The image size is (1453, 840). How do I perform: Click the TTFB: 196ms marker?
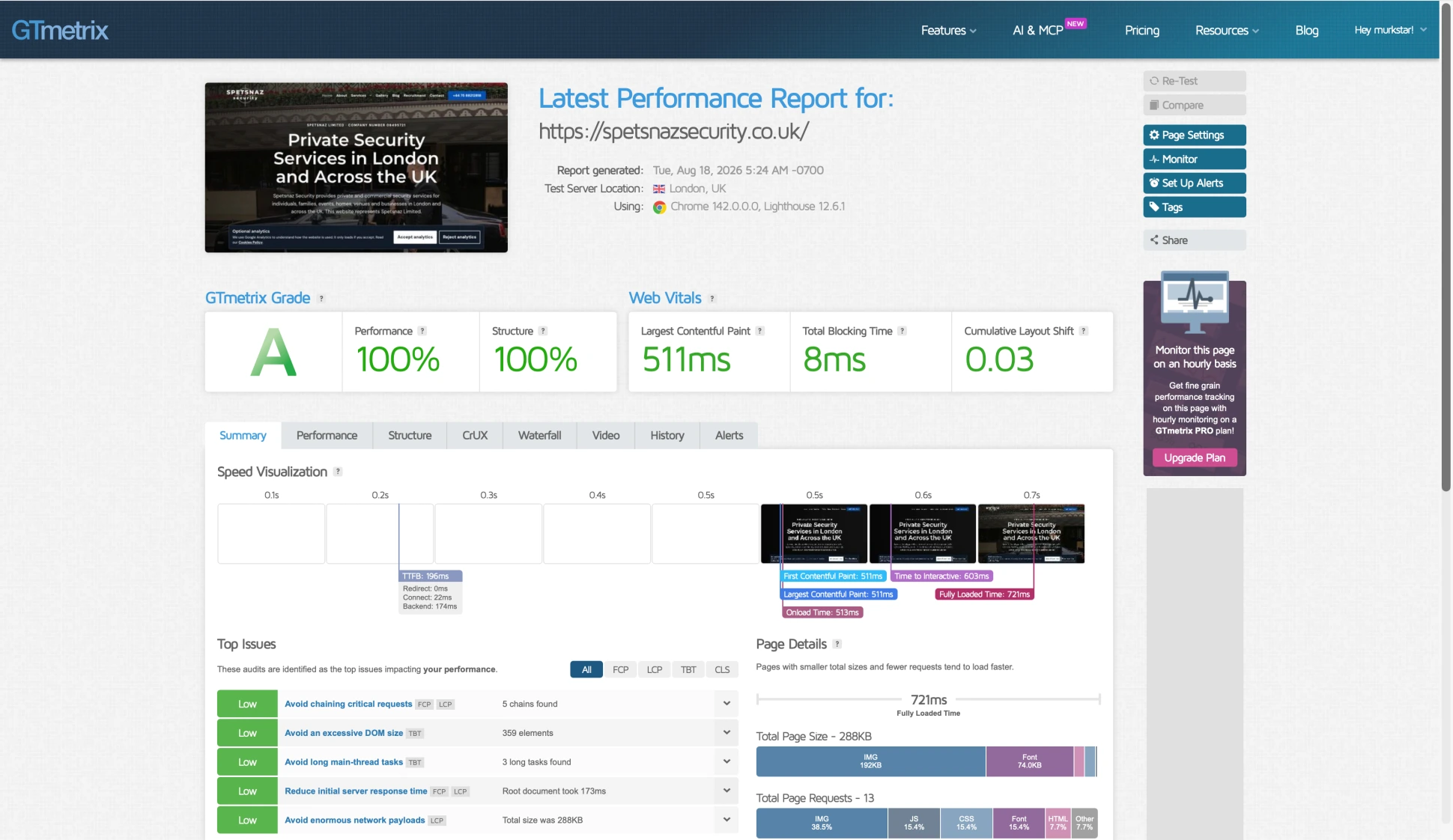click(x=430, y=576)
